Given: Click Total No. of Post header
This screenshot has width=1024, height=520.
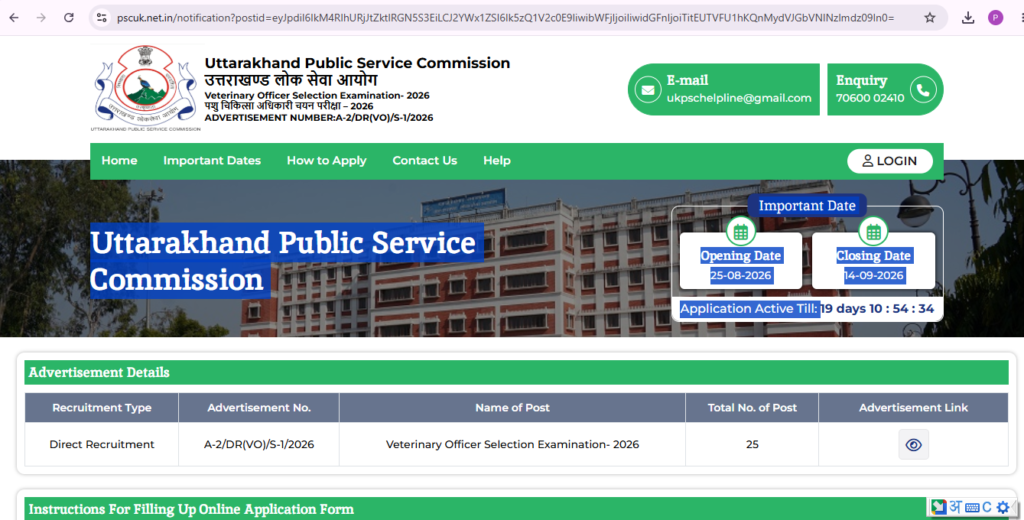Looking at the screenshot, I should pyautogui.click(x=752, y=408).
